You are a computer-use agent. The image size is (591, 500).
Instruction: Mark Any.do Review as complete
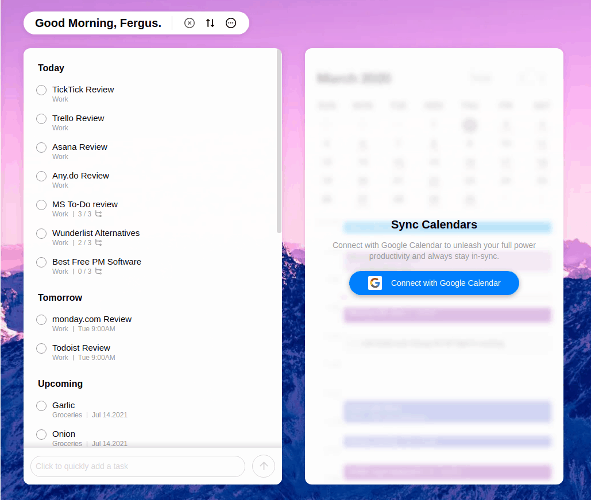[41, 176]
